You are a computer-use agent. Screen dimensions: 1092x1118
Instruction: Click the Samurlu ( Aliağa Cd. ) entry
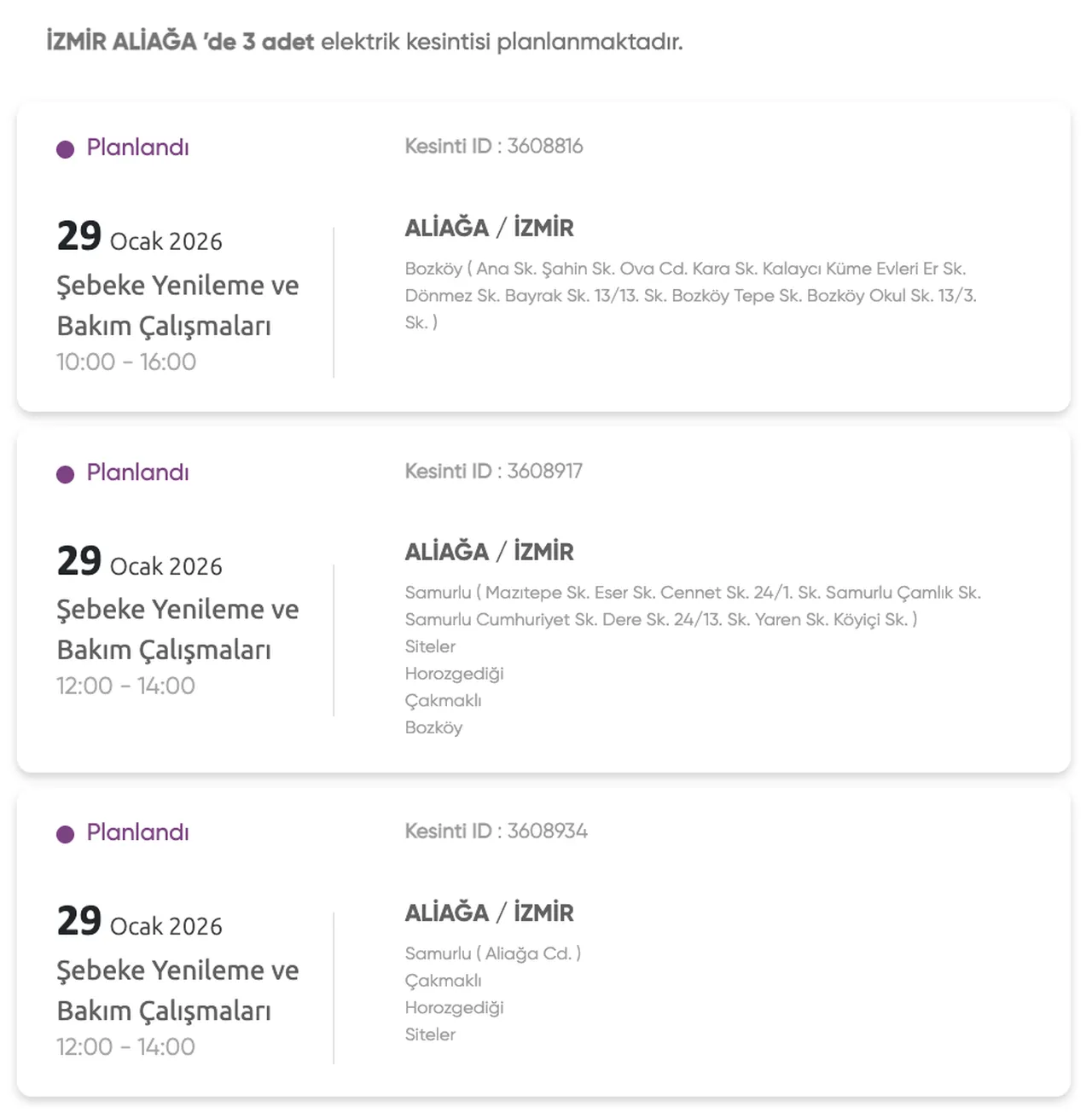(492, 953)
